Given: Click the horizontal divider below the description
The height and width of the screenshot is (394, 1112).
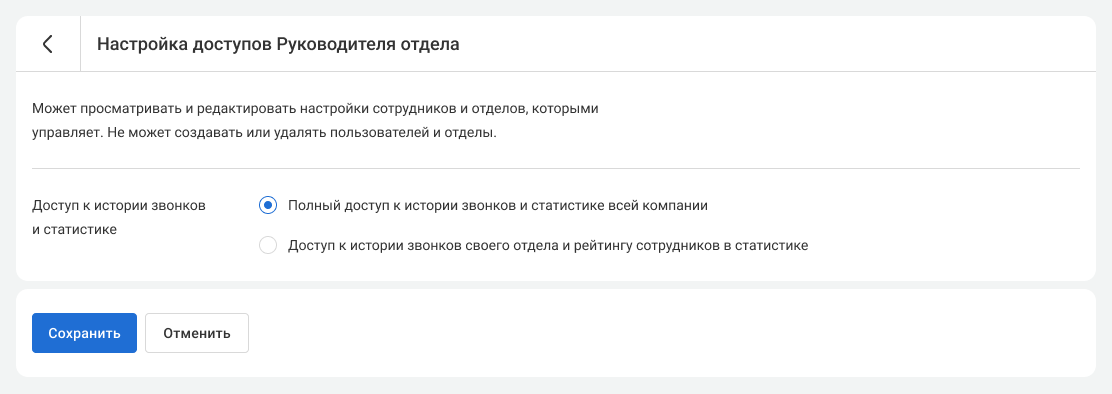Looking at the screenshot, I should tap(555, 168).
